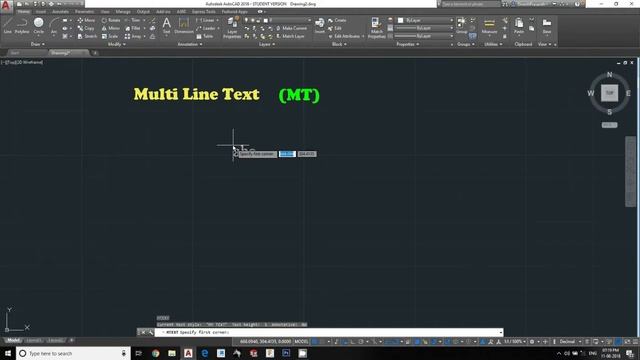Screen dimensions: 640x360
Task: Click the Linear dimension tool
Action: (205, 20)
